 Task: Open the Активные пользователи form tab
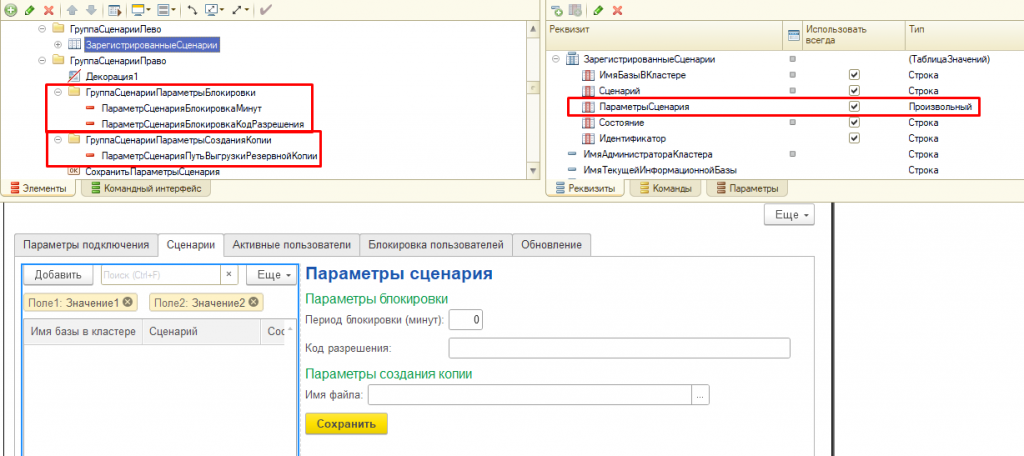tap(292, 245)
